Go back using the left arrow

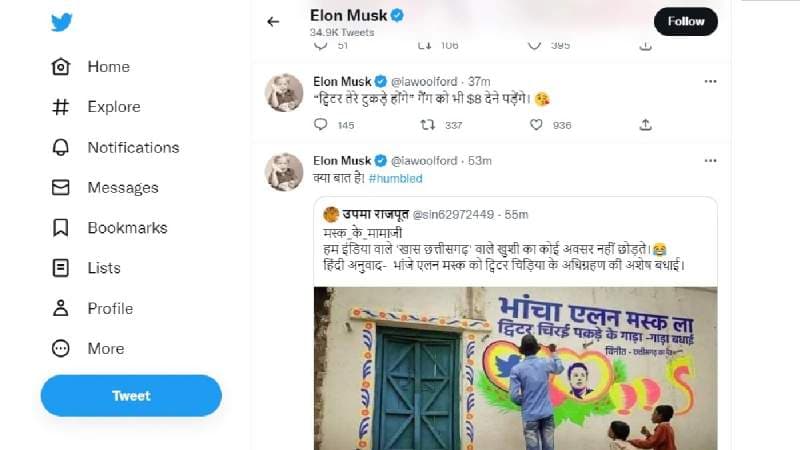pos(273,21)
